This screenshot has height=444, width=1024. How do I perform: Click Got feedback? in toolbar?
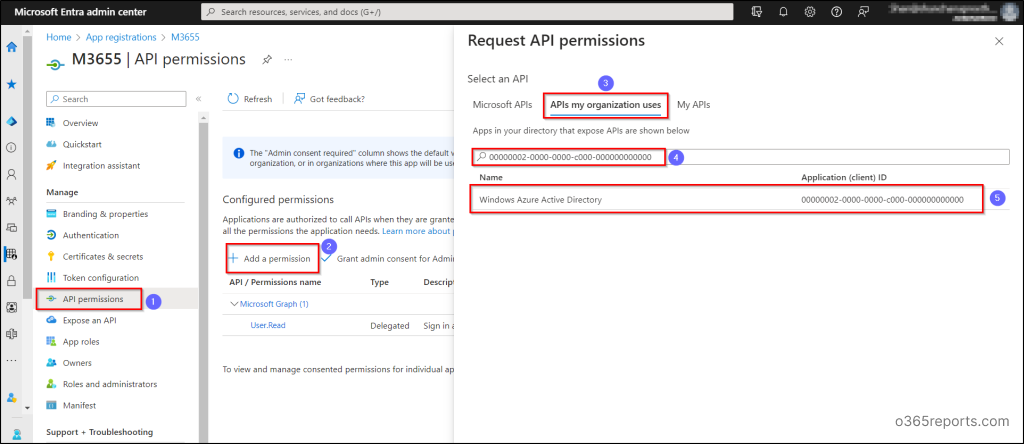pos(329,99)
